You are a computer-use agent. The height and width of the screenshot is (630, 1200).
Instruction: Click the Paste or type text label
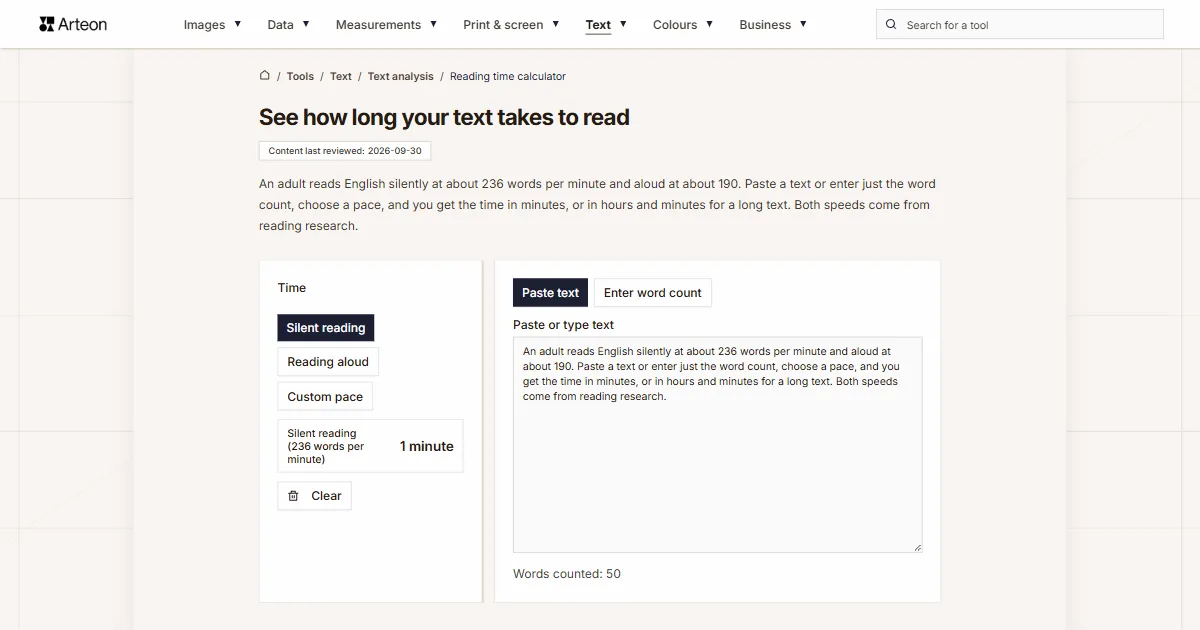click(564, 325)
